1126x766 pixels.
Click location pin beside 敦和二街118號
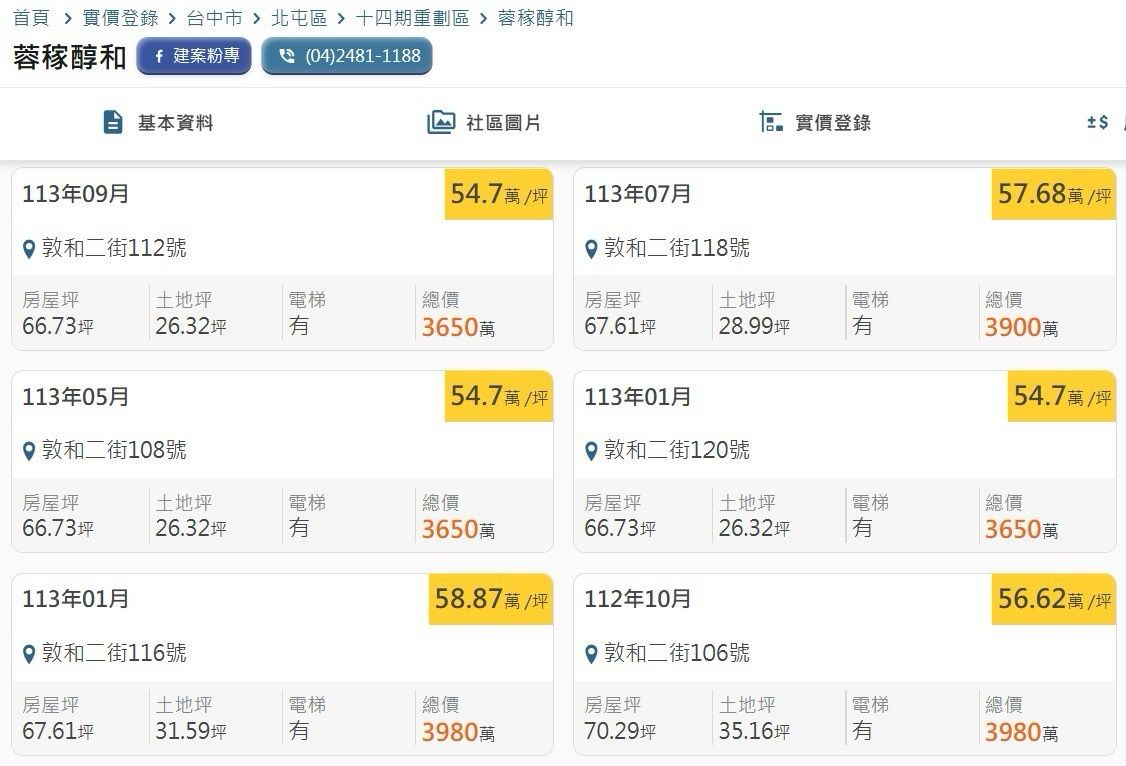tap(592, 249)
